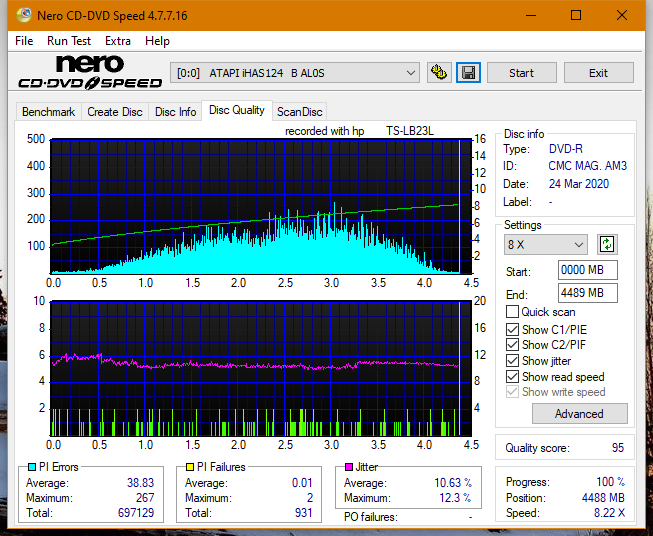The image size is (653, 536).
Task: Click the PI errors graph area
Action: point(261,206)
